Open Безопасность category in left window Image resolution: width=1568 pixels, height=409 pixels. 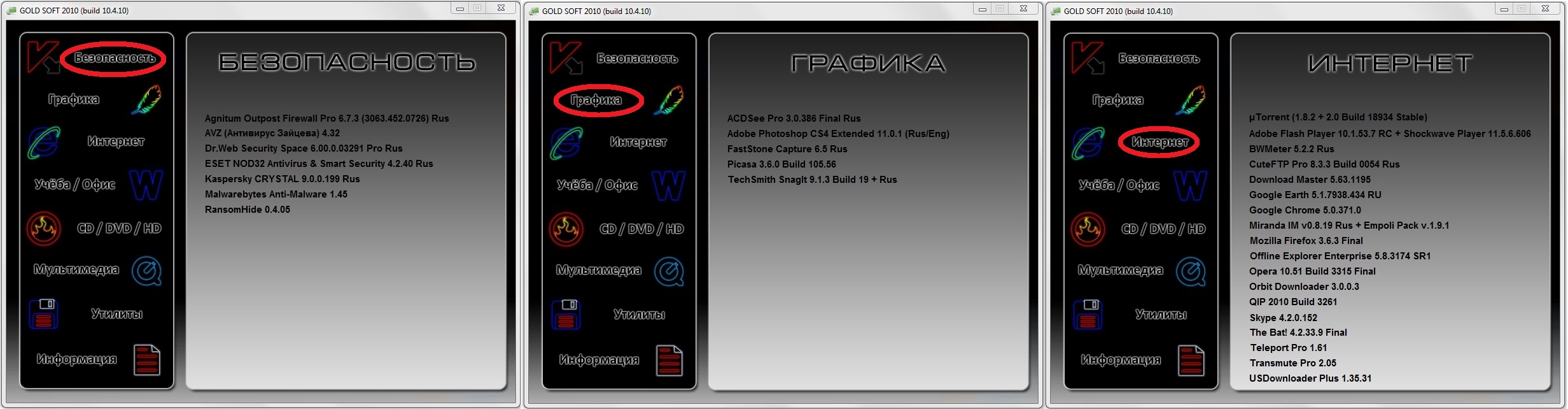click(115, 58)
